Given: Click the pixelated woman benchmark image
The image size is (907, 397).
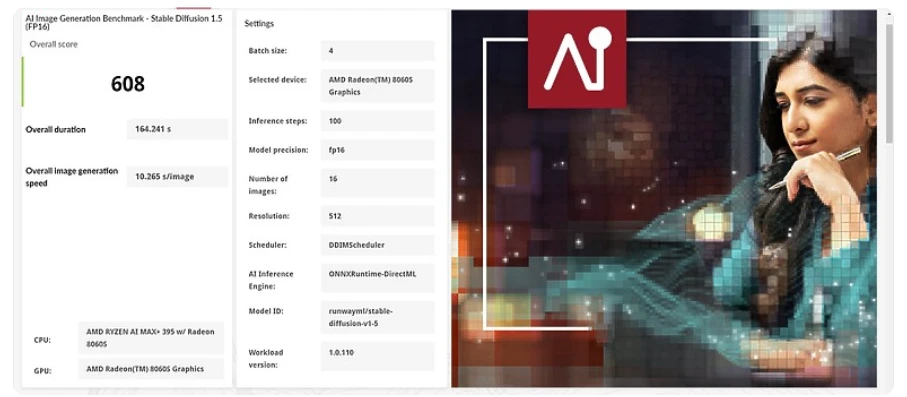Looking at the screenshot, I should coord(664,198).
